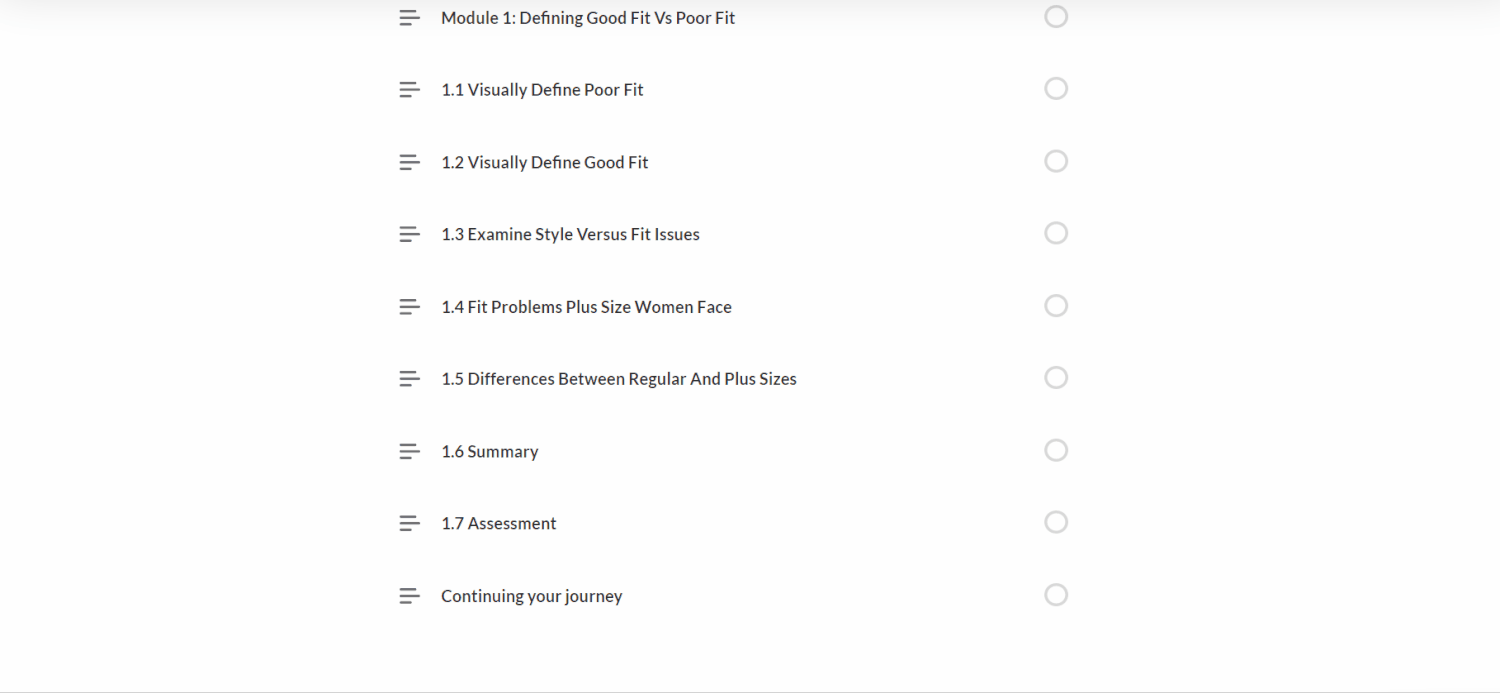Go to 1.7 Assessment lesson
This screenshot has height=693, width=1500.
pyautogui.click(x=498, y=523)
